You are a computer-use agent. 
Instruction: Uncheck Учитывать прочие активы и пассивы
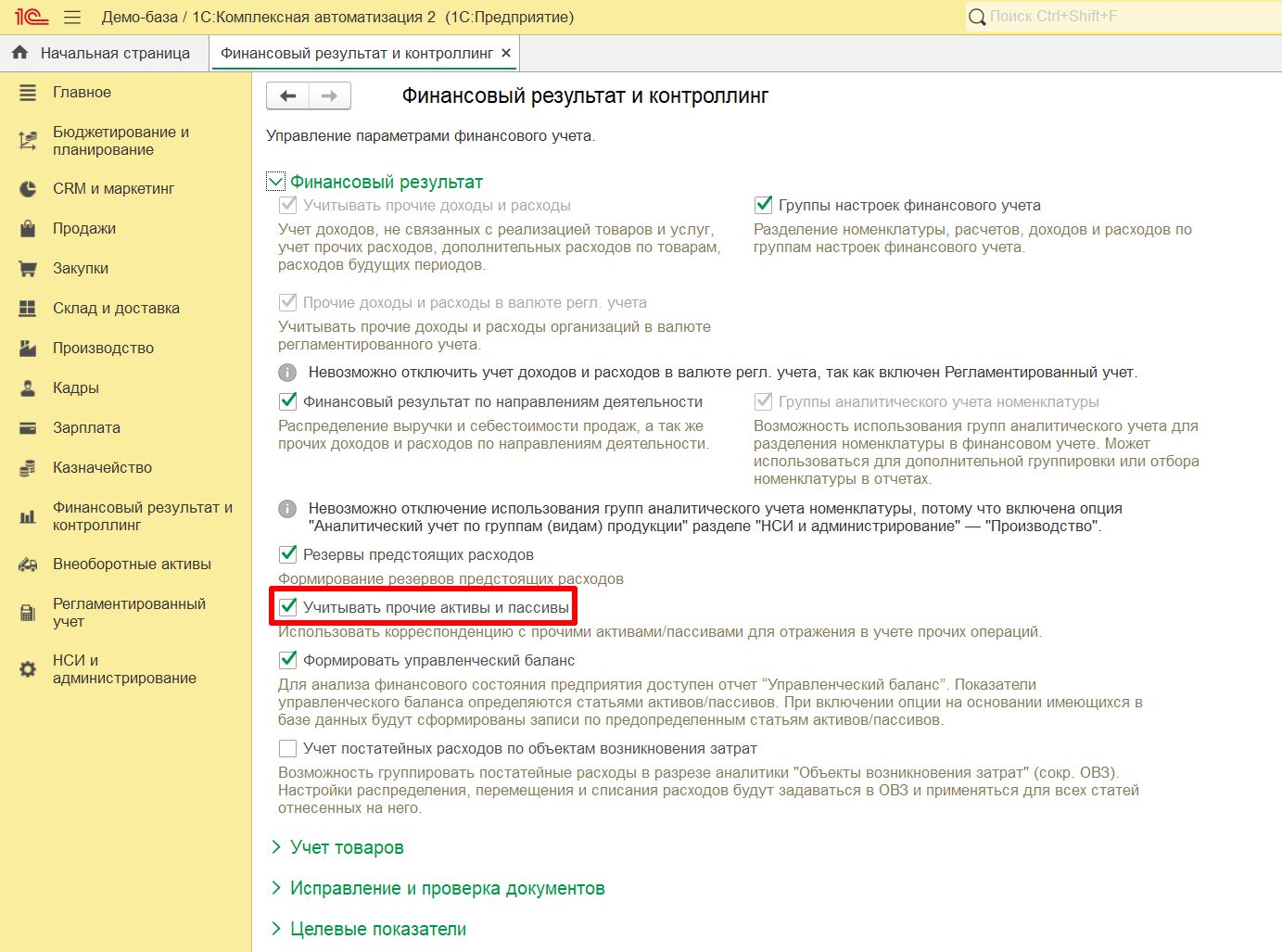click(288, 607)
